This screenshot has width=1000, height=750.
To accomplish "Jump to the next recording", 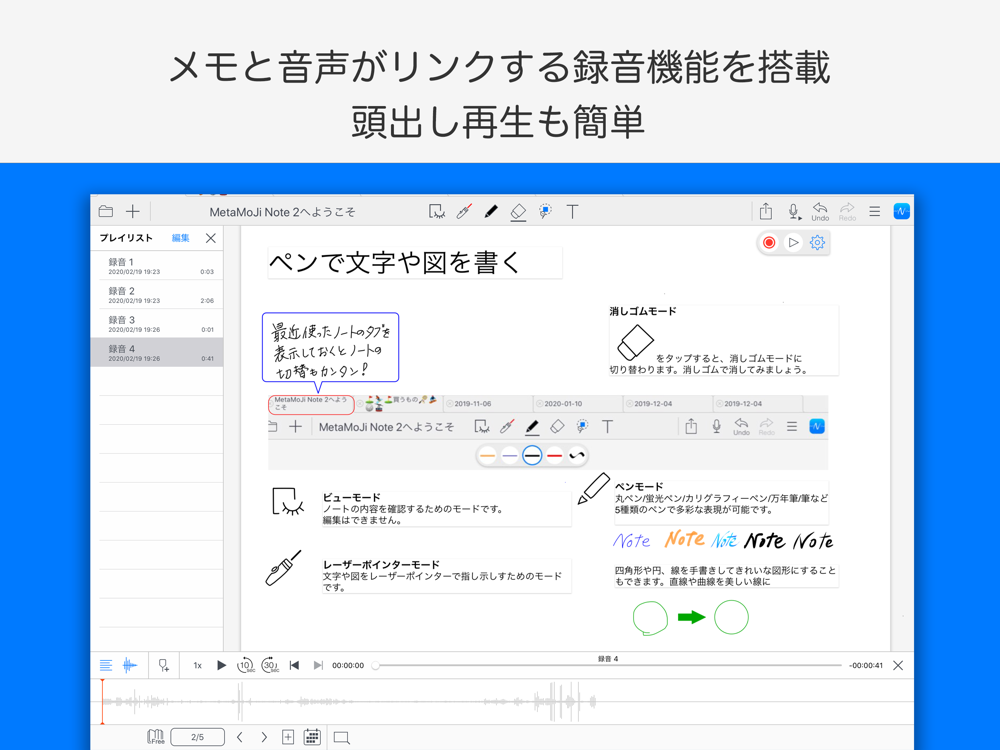I will [318, 665].
